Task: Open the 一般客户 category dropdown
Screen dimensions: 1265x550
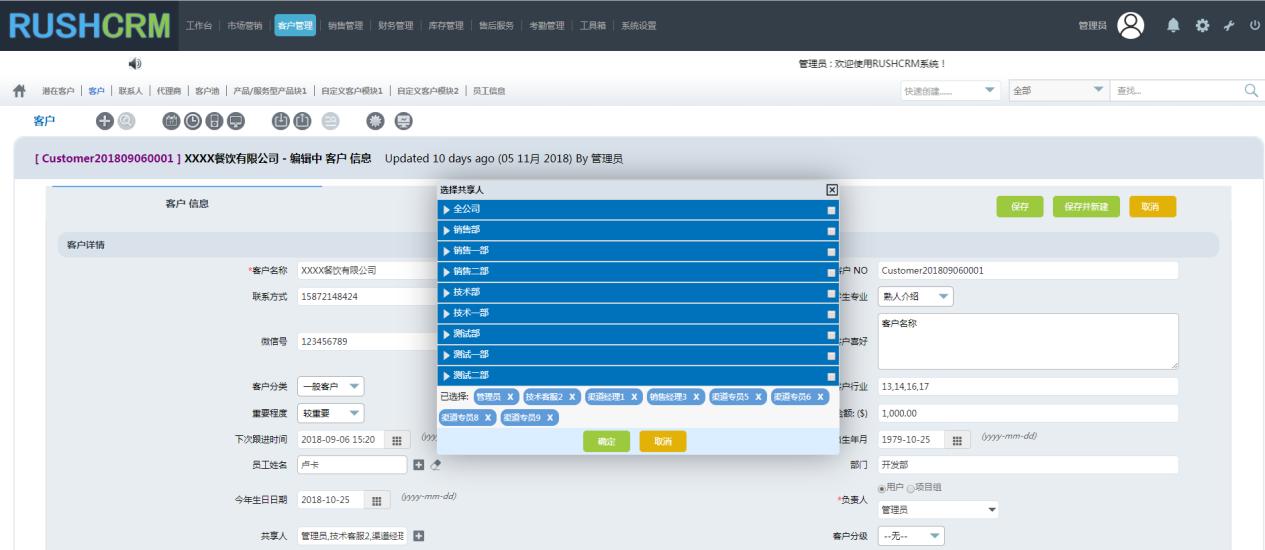Action: coord(332,387)
